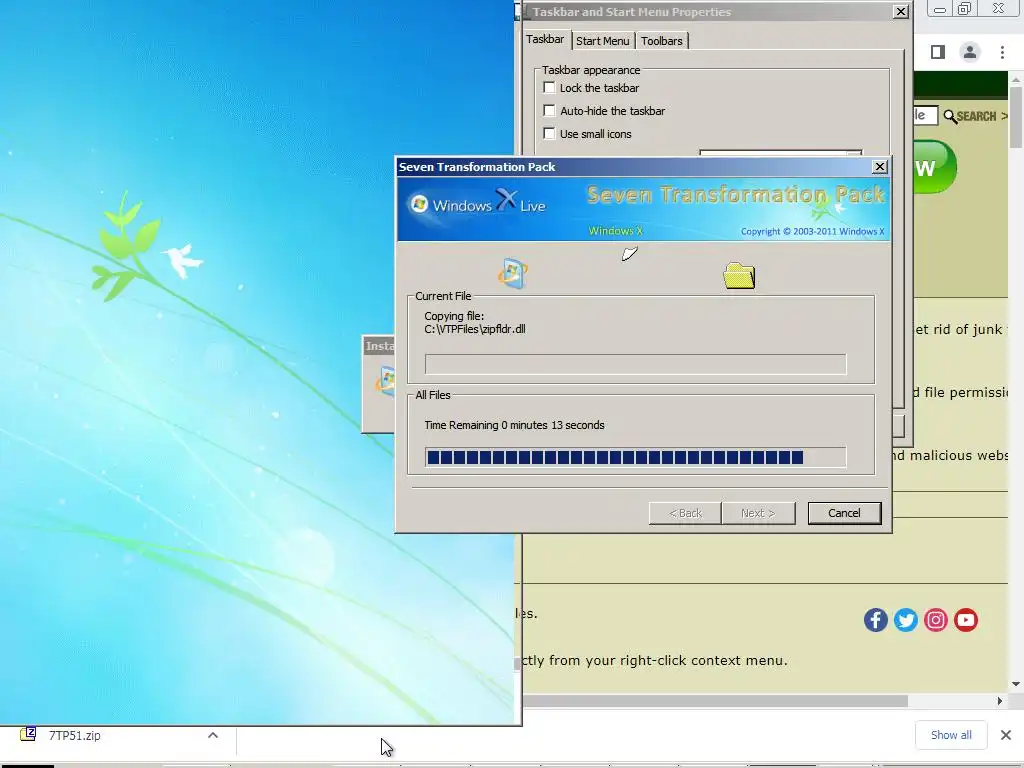Open the dropdown in Taskbar appearance section
This screenshot has height=768, width=1024.
pyautogui.click(x=780, y=153)
